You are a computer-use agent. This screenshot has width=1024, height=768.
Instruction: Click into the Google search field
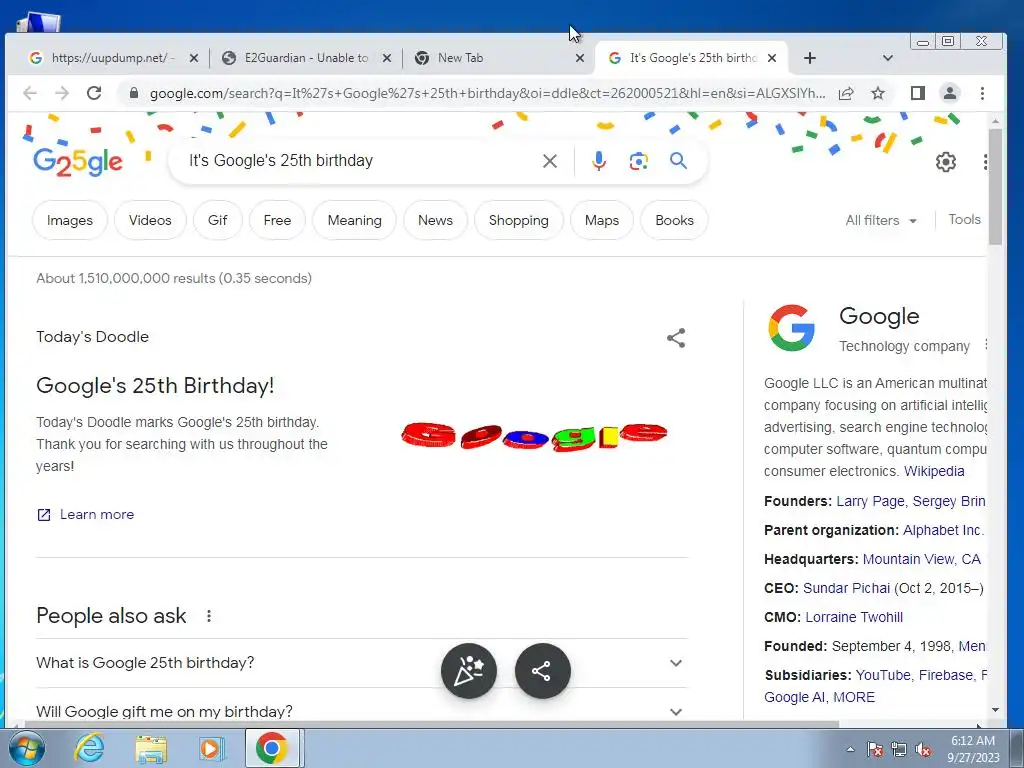point(359,161)
